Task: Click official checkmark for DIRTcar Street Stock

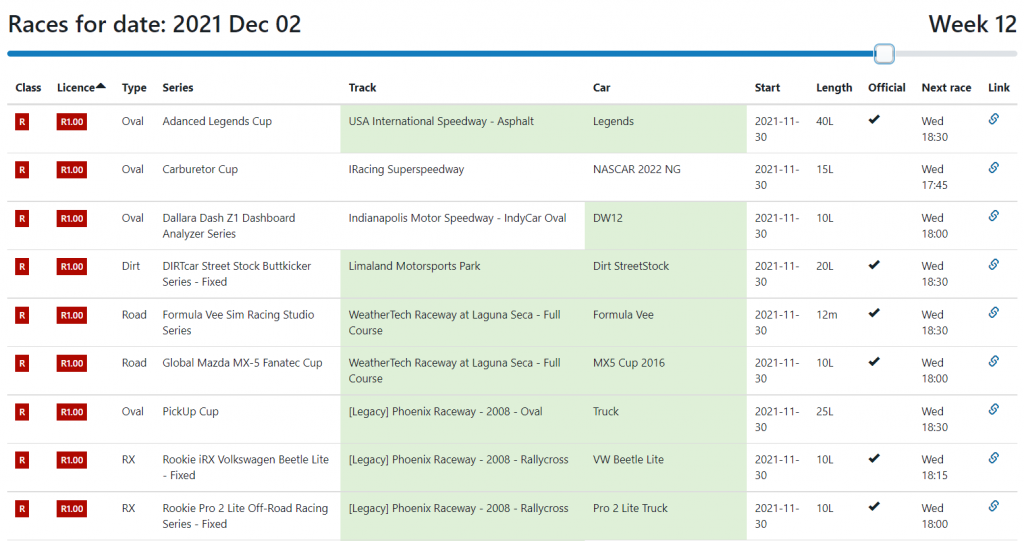Action: click(874, 265)
